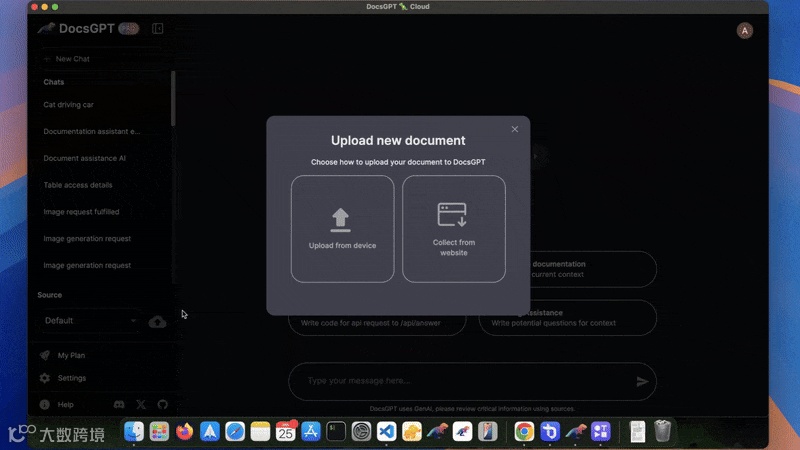
Task: Open the purple shapes app in dock
Action: point(601,432)
